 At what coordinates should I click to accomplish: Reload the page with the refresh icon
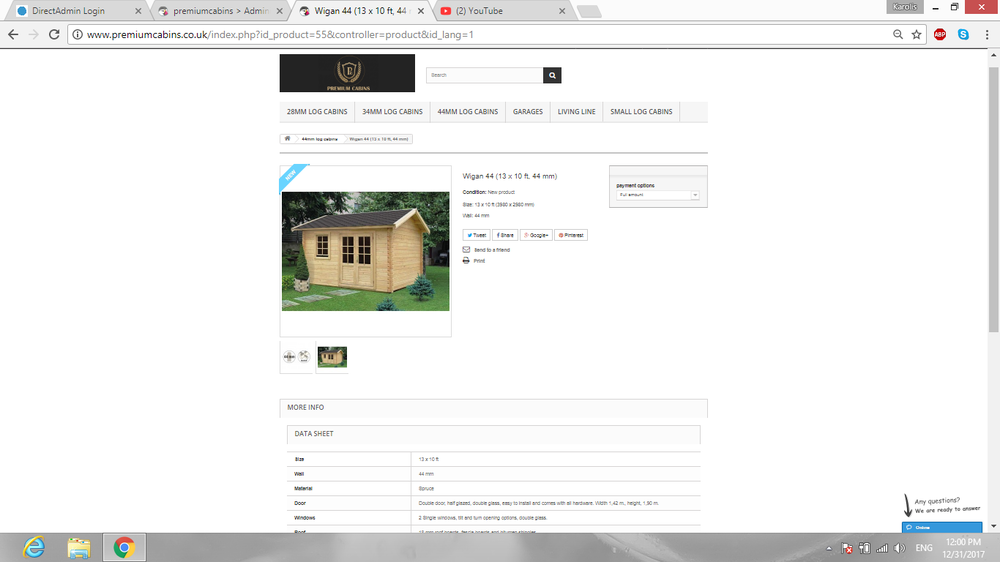[54, 34]
